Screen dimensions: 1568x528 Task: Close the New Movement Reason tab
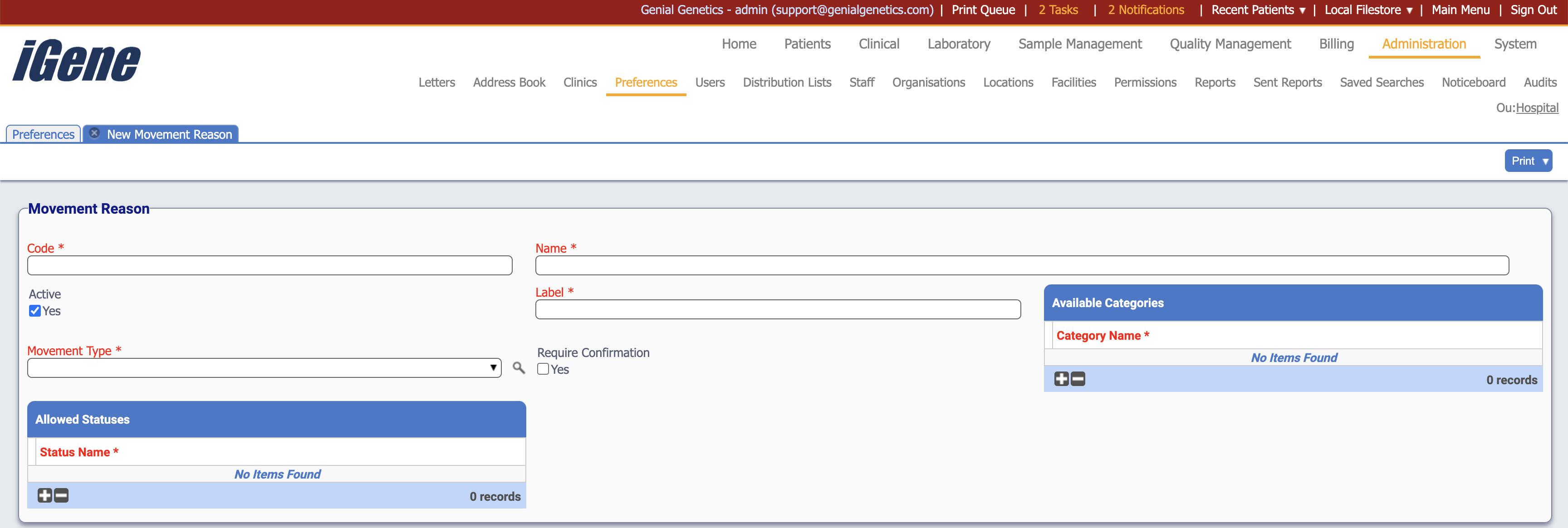click(94, 133)
